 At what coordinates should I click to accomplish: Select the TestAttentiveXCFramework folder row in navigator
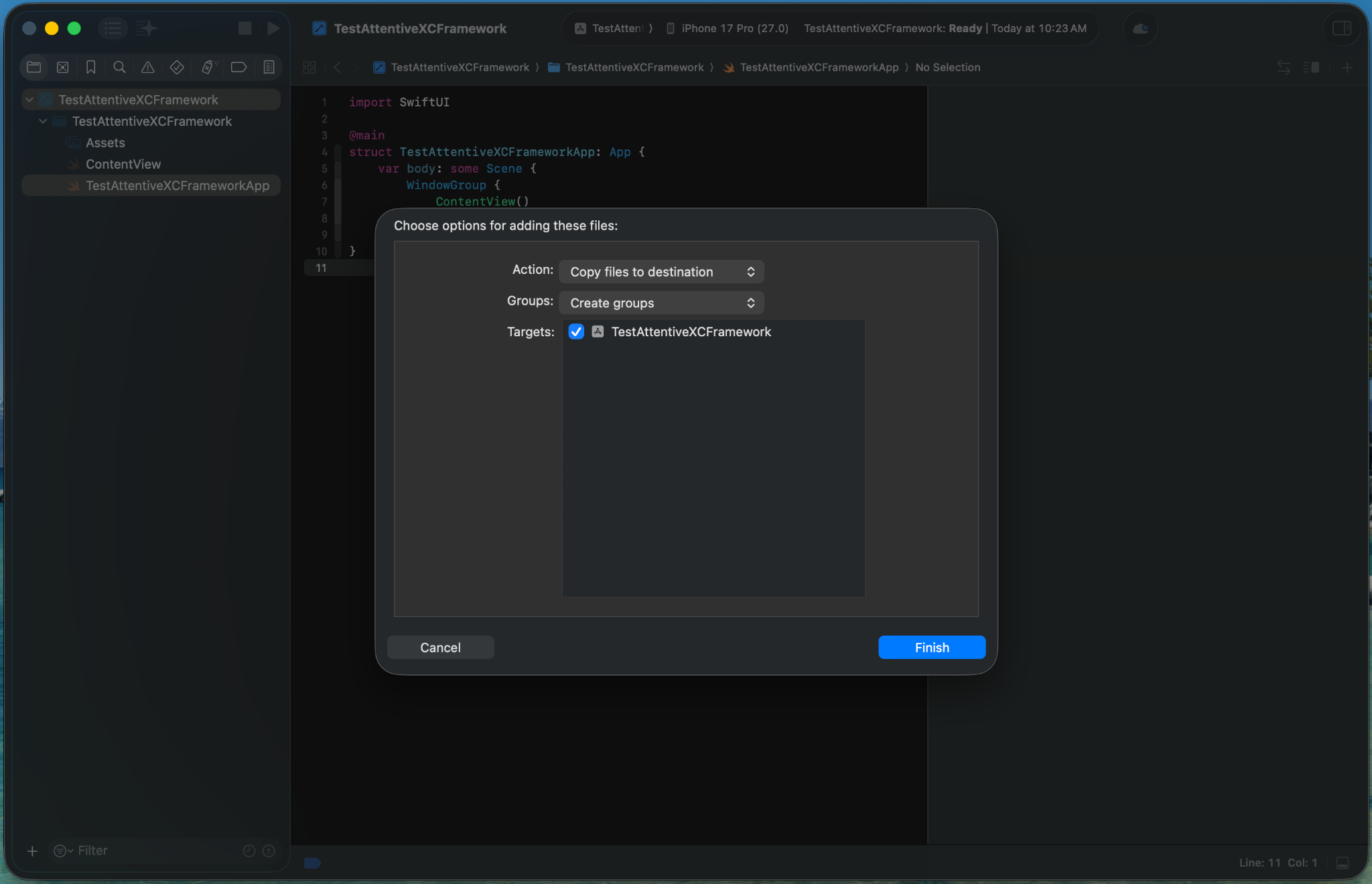[151, 121]
